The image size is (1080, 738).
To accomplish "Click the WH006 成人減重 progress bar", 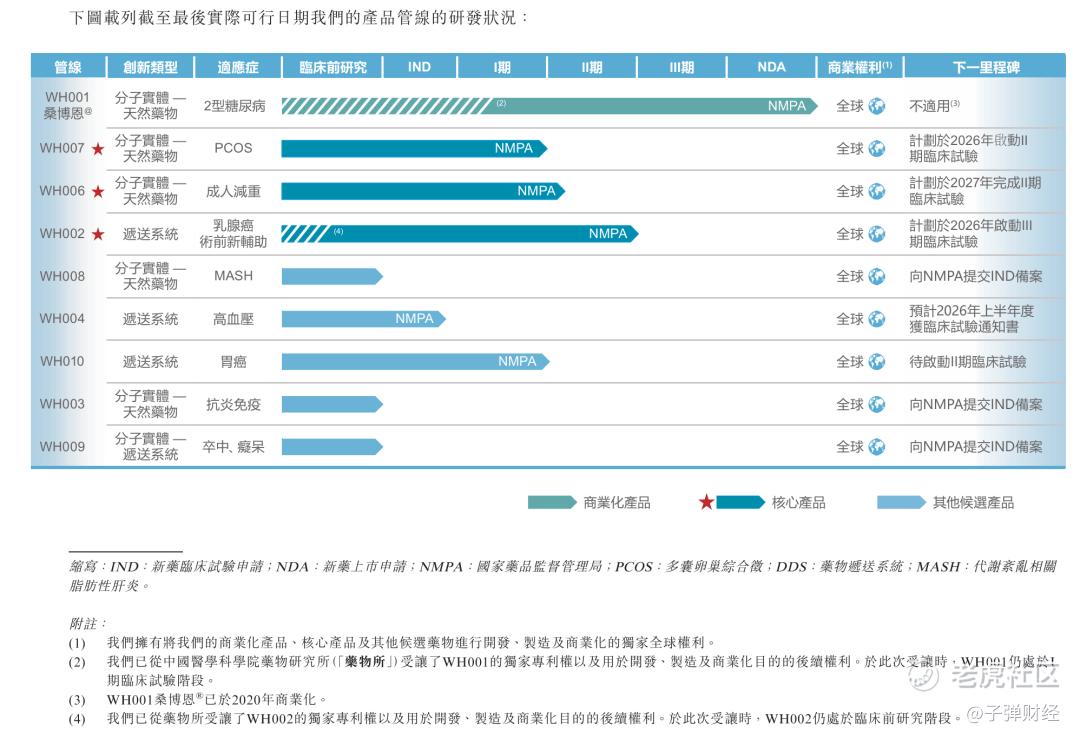I will pos(423,192).
